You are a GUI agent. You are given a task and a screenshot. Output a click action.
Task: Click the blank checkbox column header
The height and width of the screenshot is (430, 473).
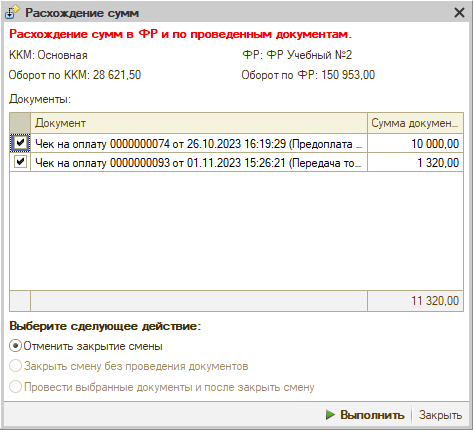tap(20, 123)
